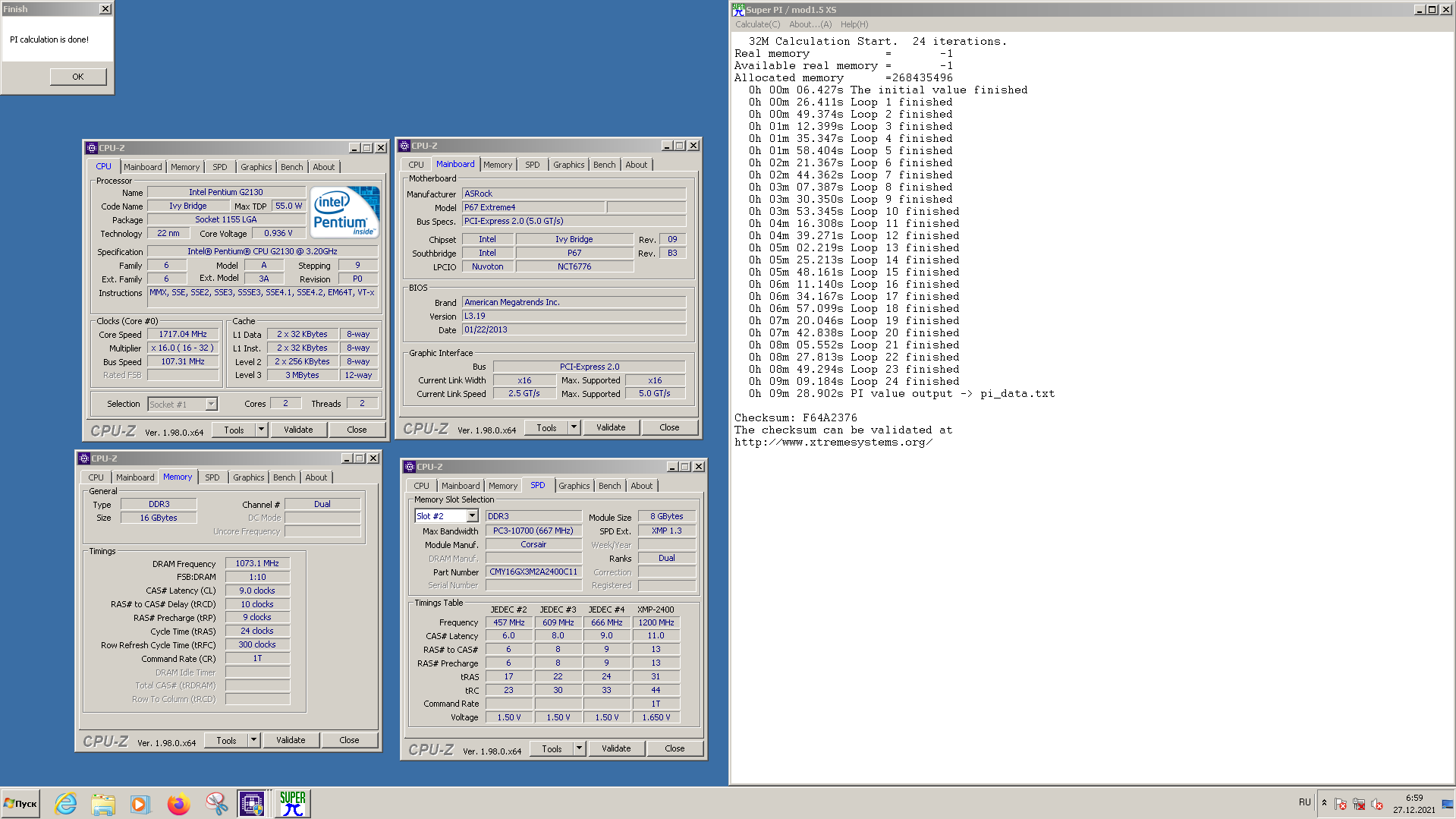Click the RU language indicator

click(1304, 802)
